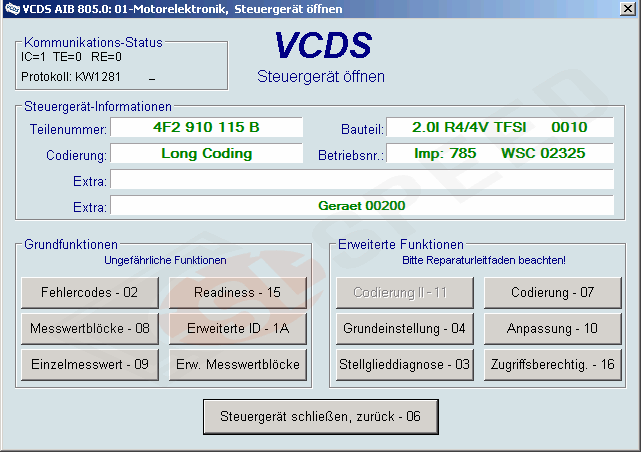Click the Steuergerät öffnen heading
Image resolution: width=641 pixels, height=455 pixels.
tap(321, 77)
